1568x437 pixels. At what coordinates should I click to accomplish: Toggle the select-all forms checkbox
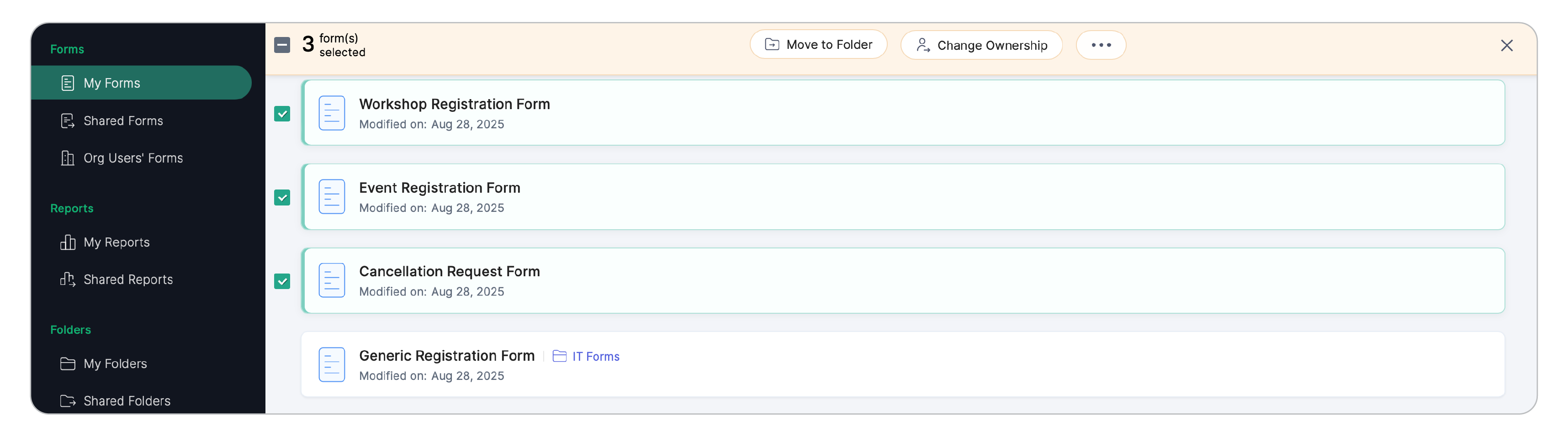pos(282,45)
